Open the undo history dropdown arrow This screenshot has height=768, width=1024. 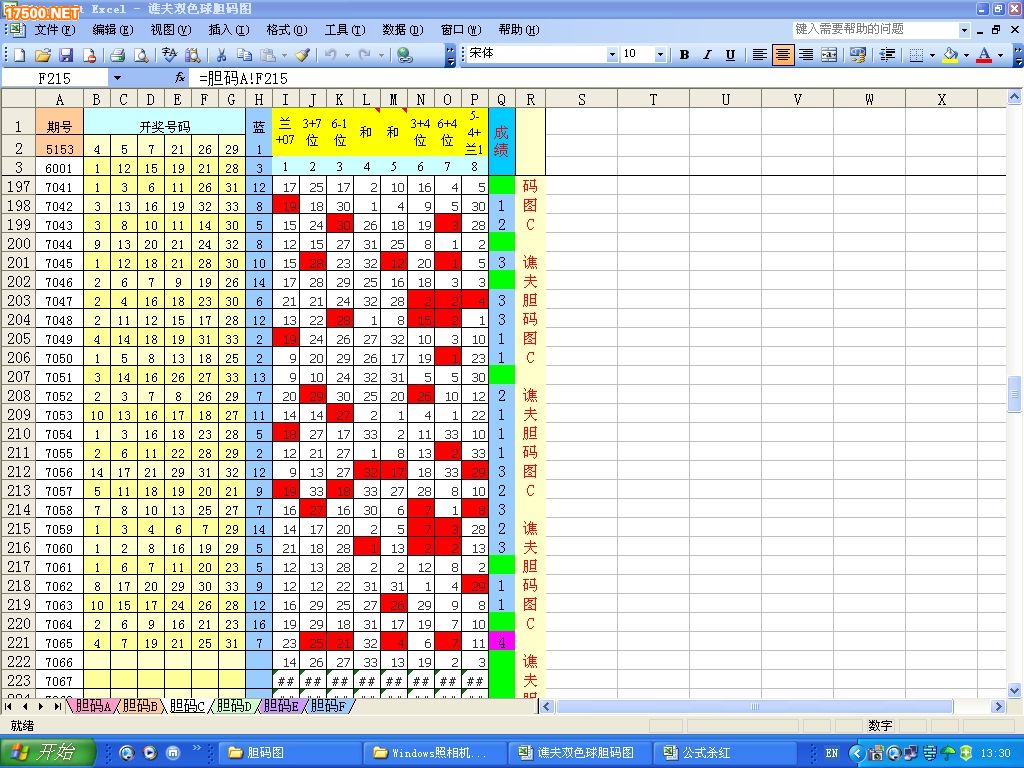(x=347, y=55)
